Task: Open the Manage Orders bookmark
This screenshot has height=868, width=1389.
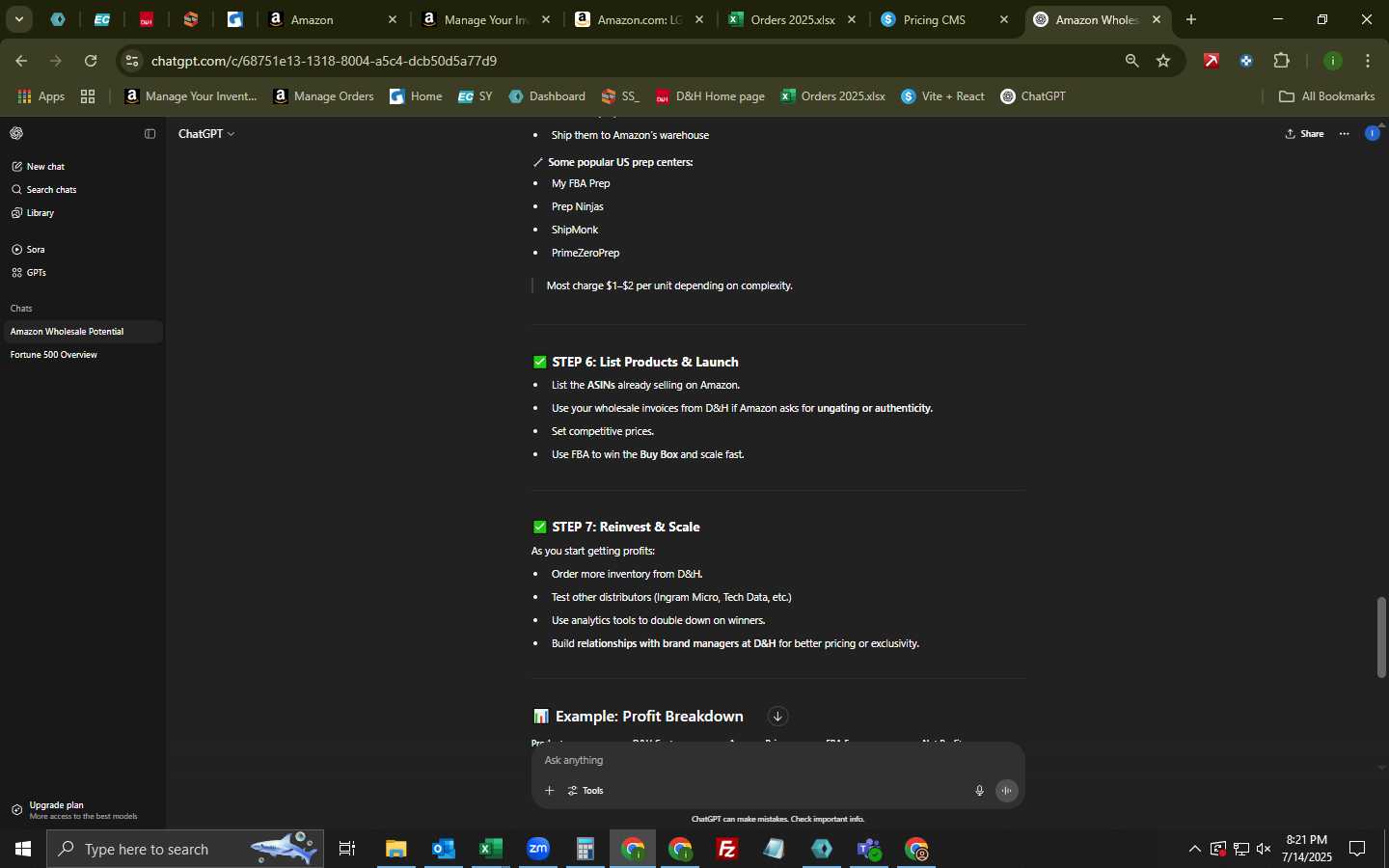Action: click(x=323, y=96)
